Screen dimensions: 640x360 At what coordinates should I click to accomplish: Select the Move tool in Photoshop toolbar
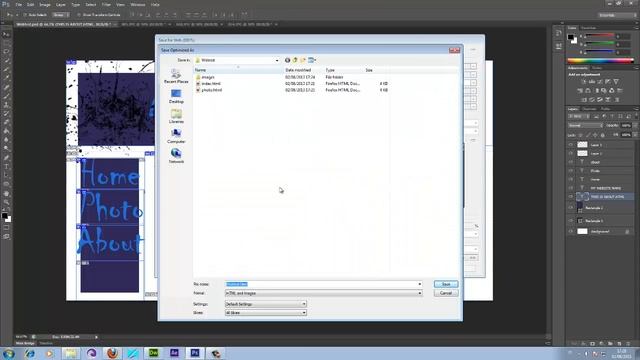[x=6, y=35]
